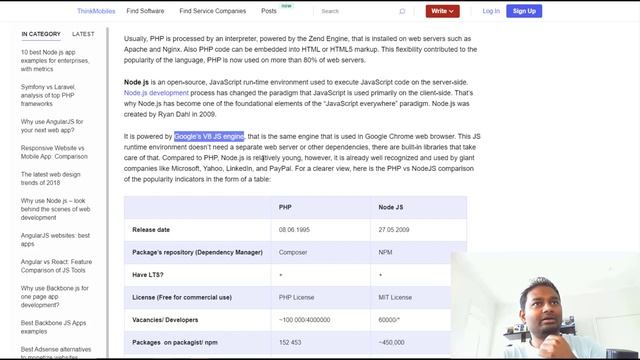This screenshot has height=360, width=640.
Task: Open the Find Service Companies menu
Action: click(x=213, y=11)
